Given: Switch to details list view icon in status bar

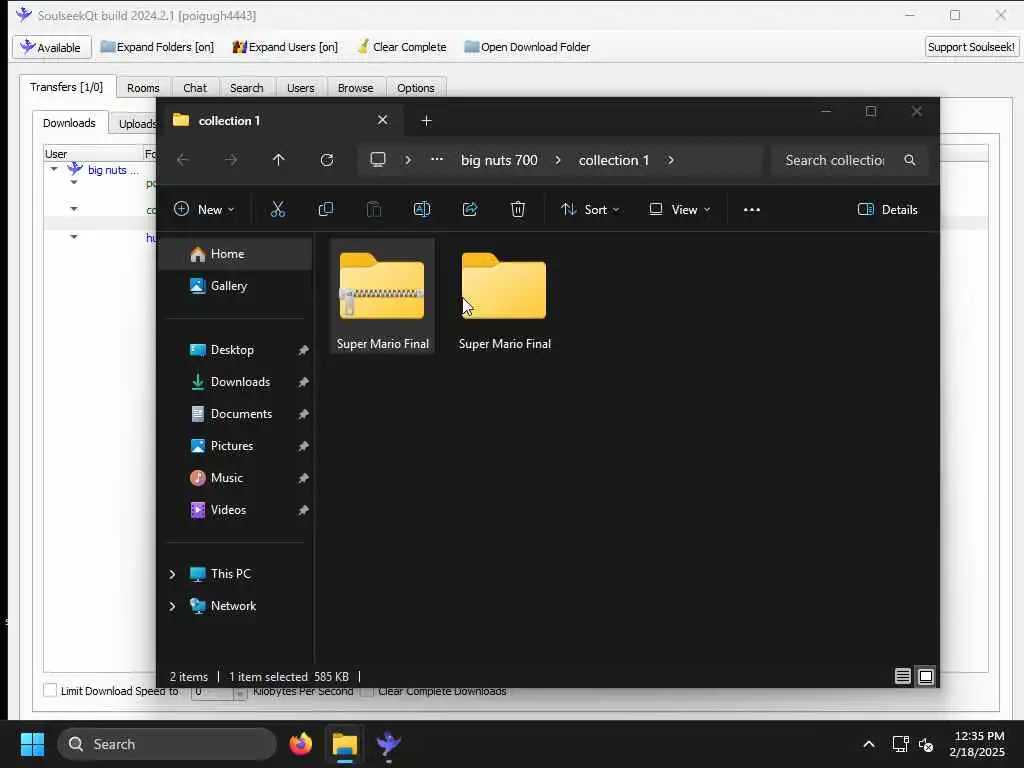Looking at the screenshot, I should (x=903, y=677).
